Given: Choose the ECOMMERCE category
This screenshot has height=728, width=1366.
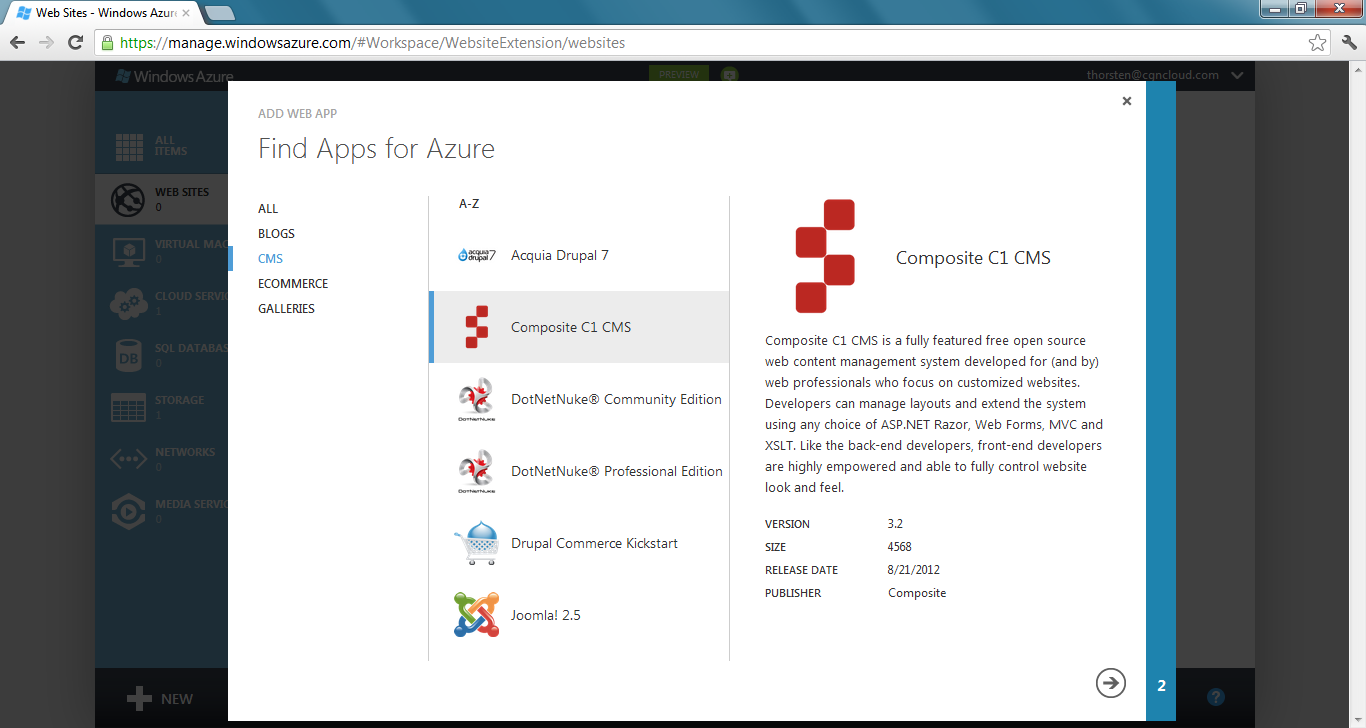Looking at the screenshot, I should coord(293,284).
